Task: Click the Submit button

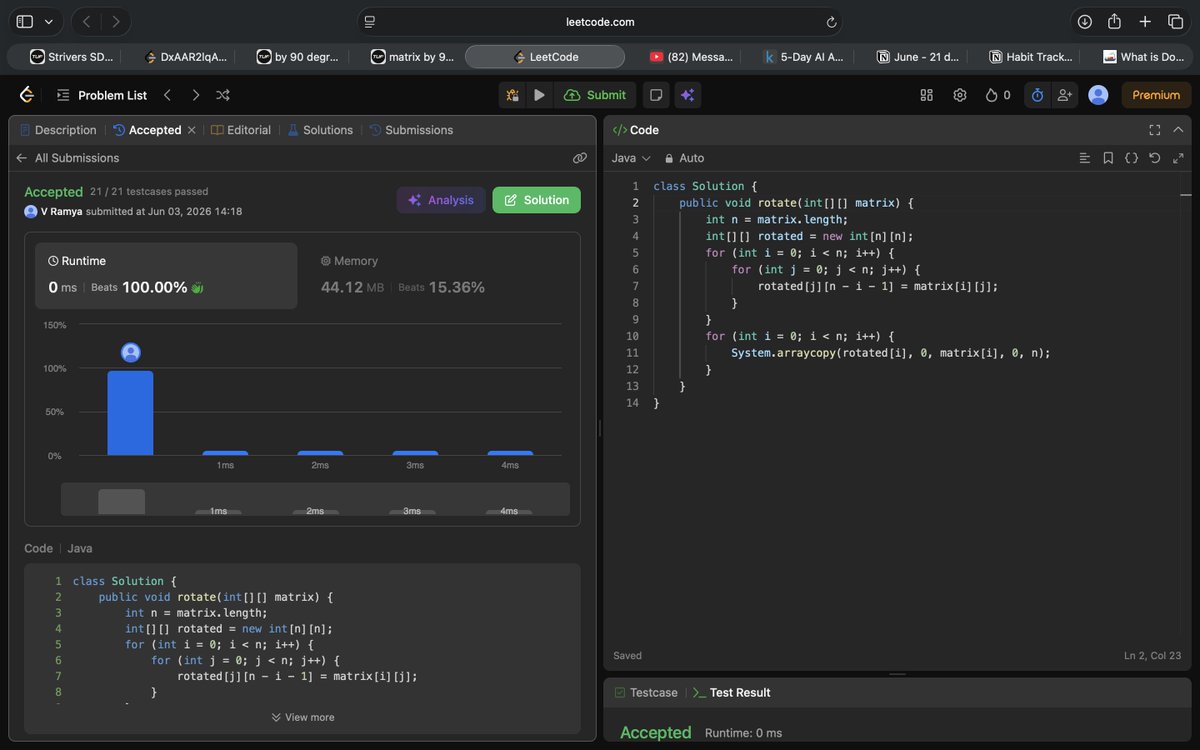Action: (595, 95)
